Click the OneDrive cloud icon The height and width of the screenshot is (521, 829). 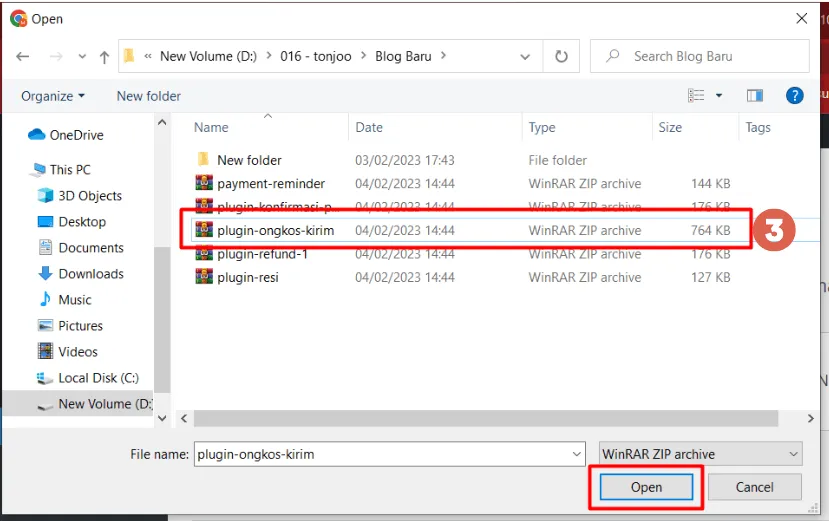point(36,135)
